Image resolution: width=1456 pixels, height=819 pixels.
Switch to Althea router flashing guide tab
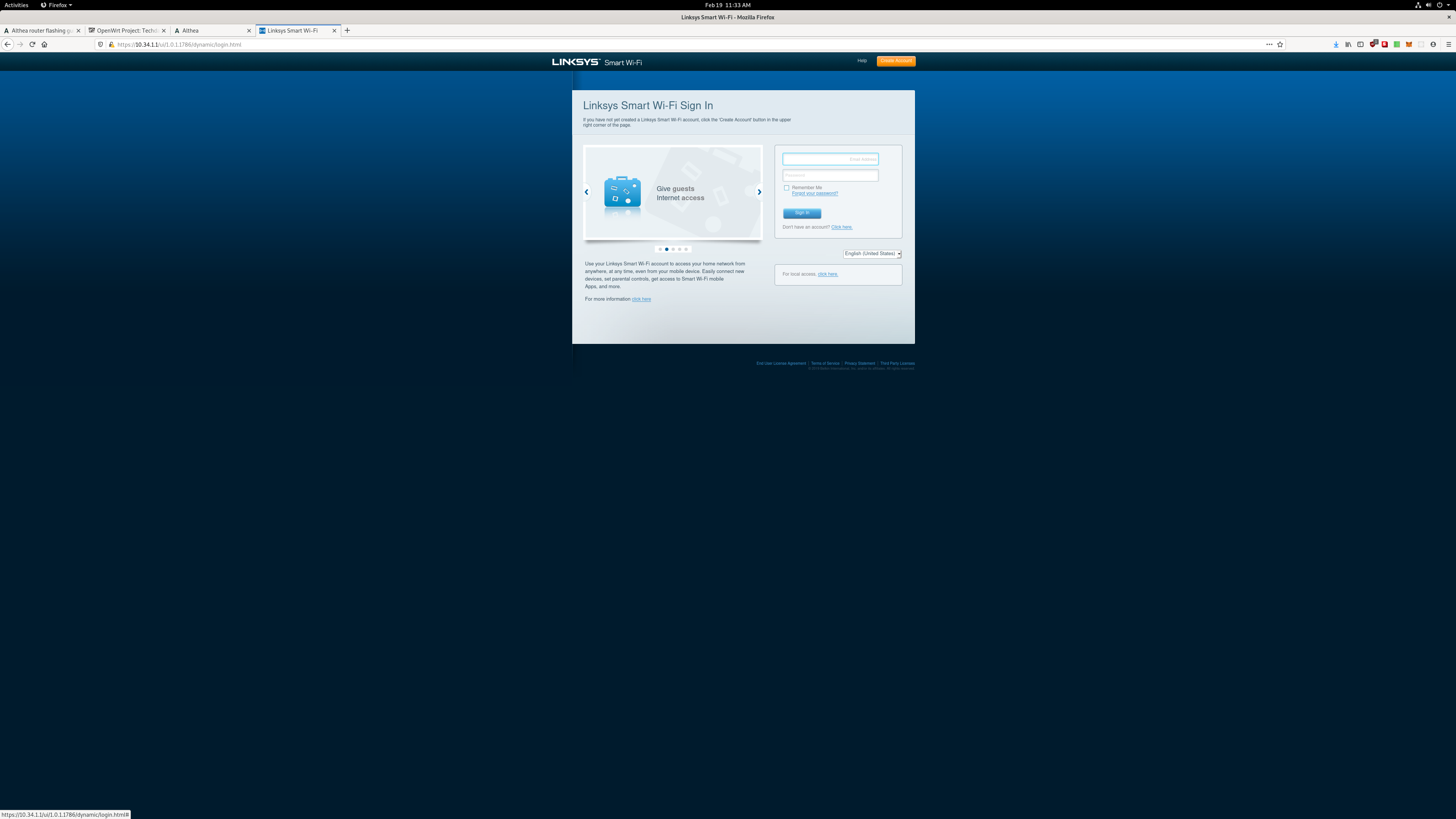click(42, 30)
